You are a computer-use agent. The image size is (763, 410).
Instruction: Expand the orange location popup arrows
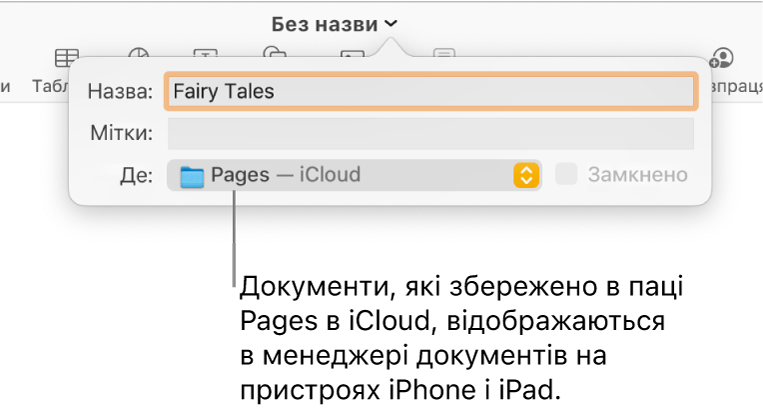526,176
